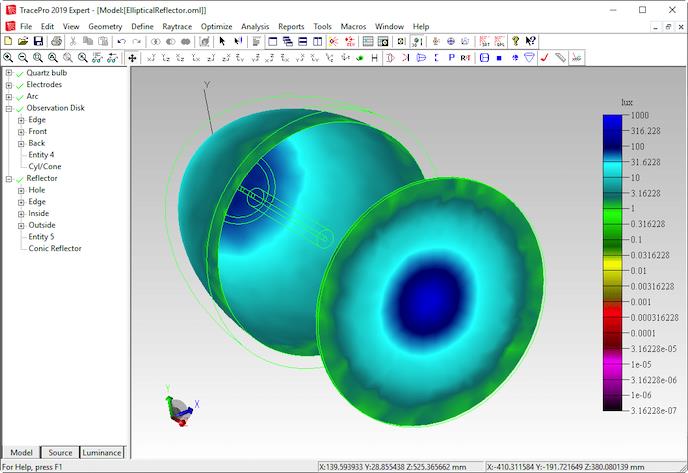
Task: Open the folder icon to load a file
Action: pyautogui.click(x=23, y=41)
